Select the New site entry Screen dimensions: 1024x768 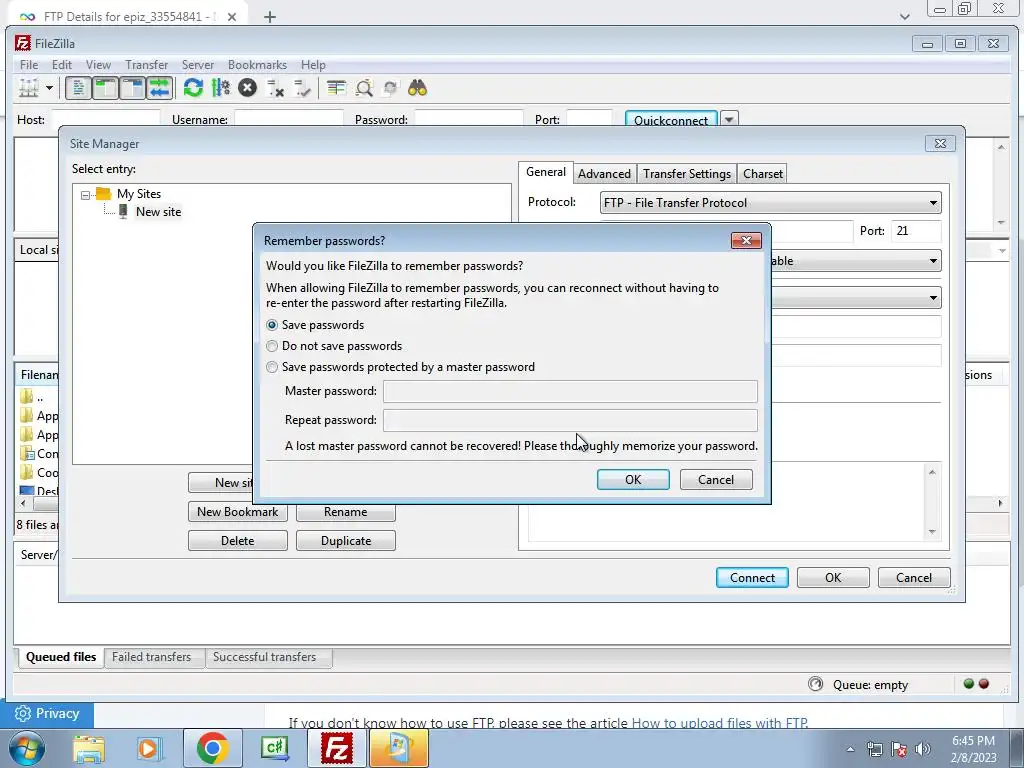point(158,212)
